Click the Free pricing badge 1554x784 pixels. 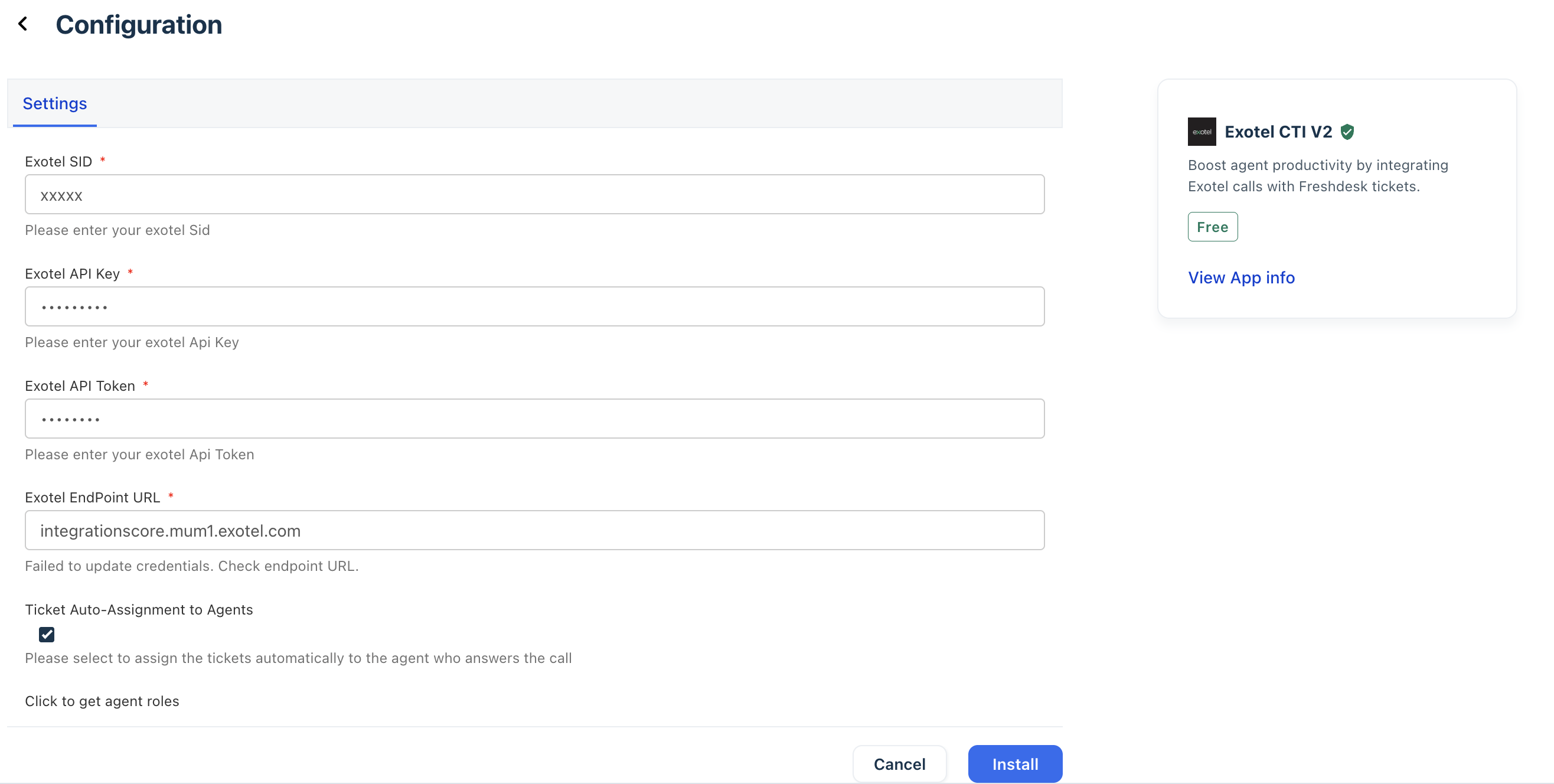(1212, 227)
